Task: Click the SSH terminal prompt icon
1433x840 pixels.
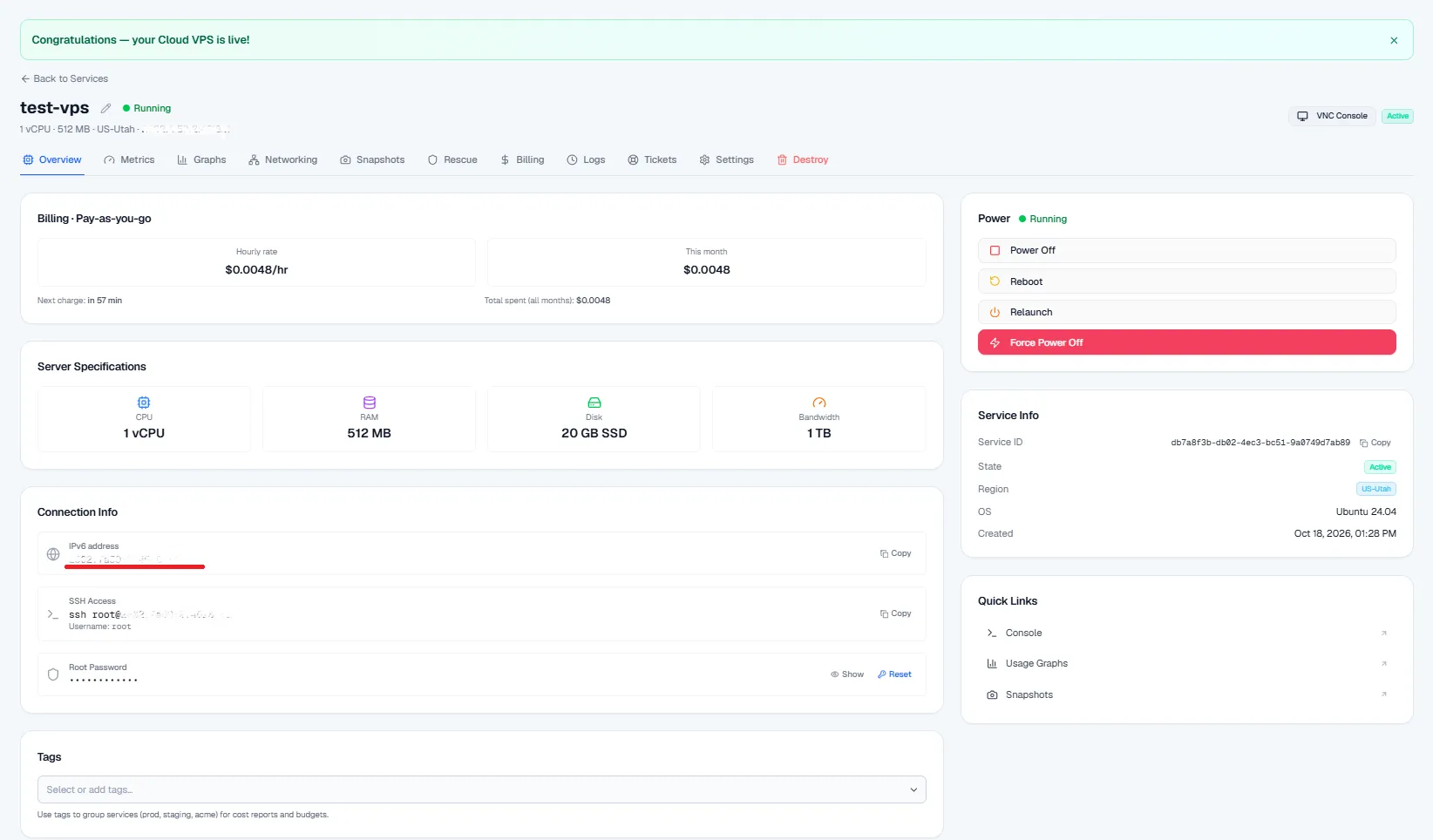Action: click(x=53, y=614)
